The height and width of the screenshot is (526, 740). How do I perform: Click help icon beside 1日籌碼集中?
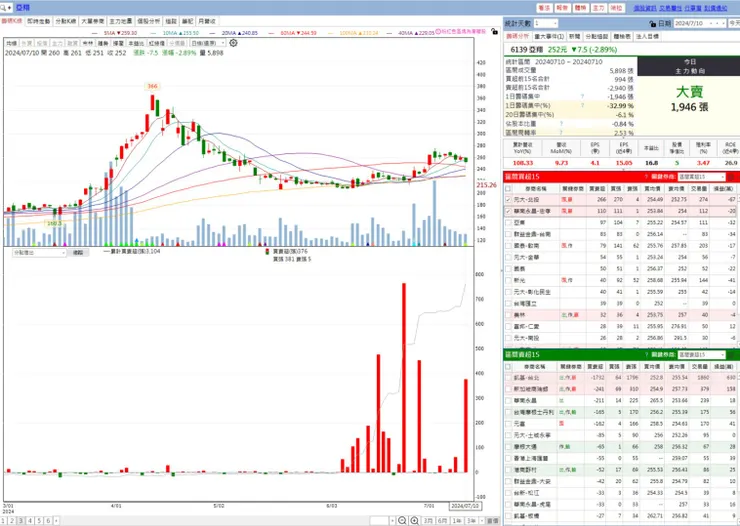[582, 96]
